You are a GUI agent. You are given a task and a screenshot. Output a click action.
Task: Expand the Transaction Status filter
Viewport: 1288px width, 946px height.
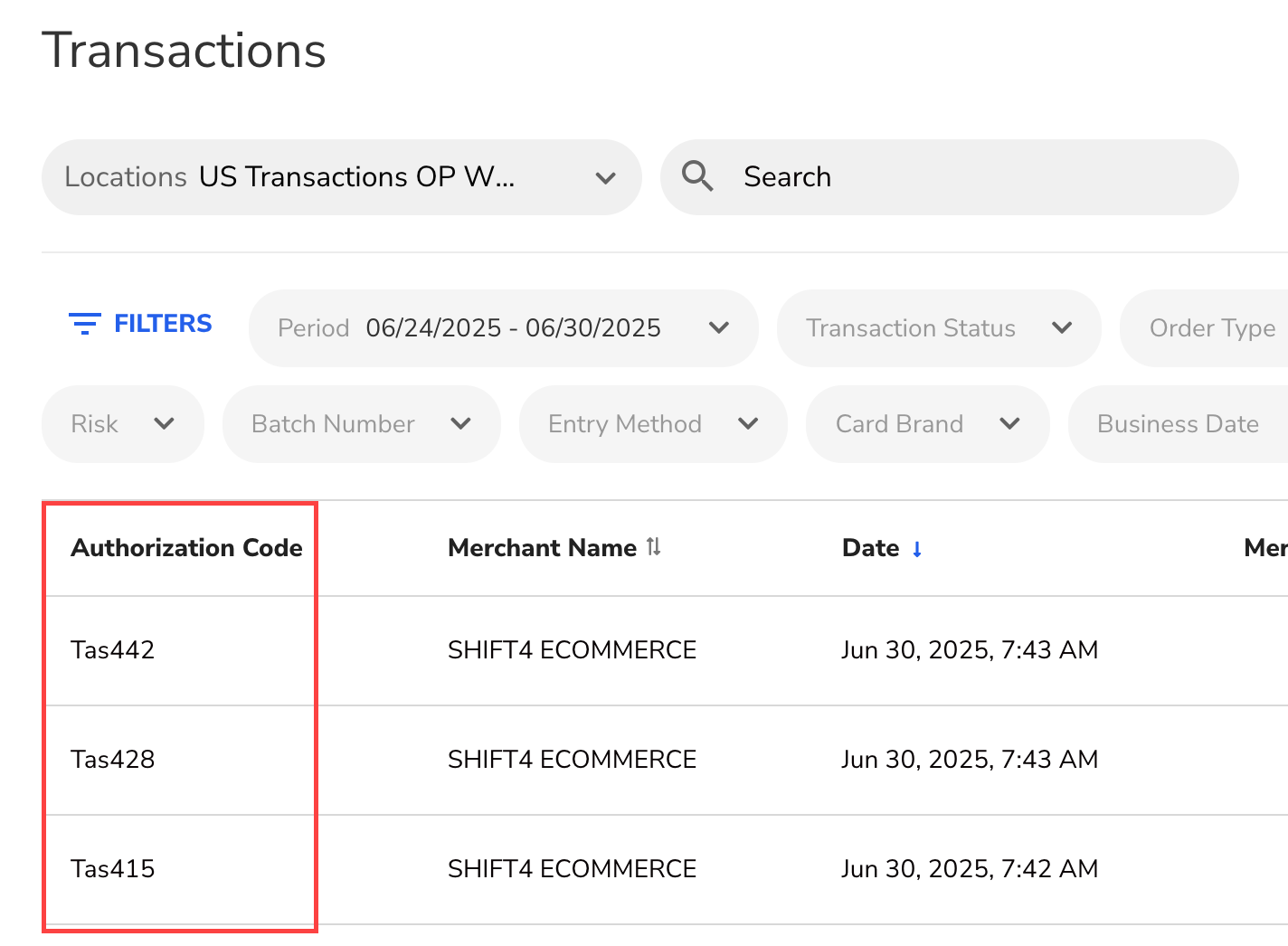coord(938,328)
